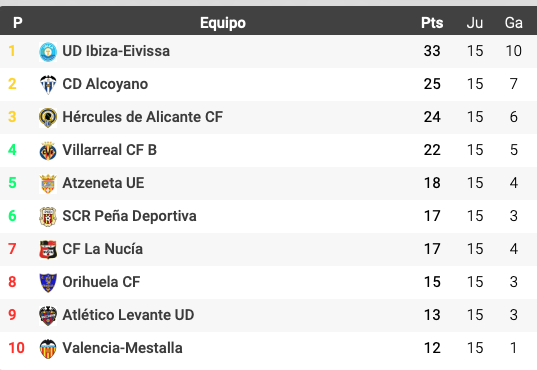This screenshot has height=370, width=537.
Task: Click the P position column header
Action: click(18, 23)
